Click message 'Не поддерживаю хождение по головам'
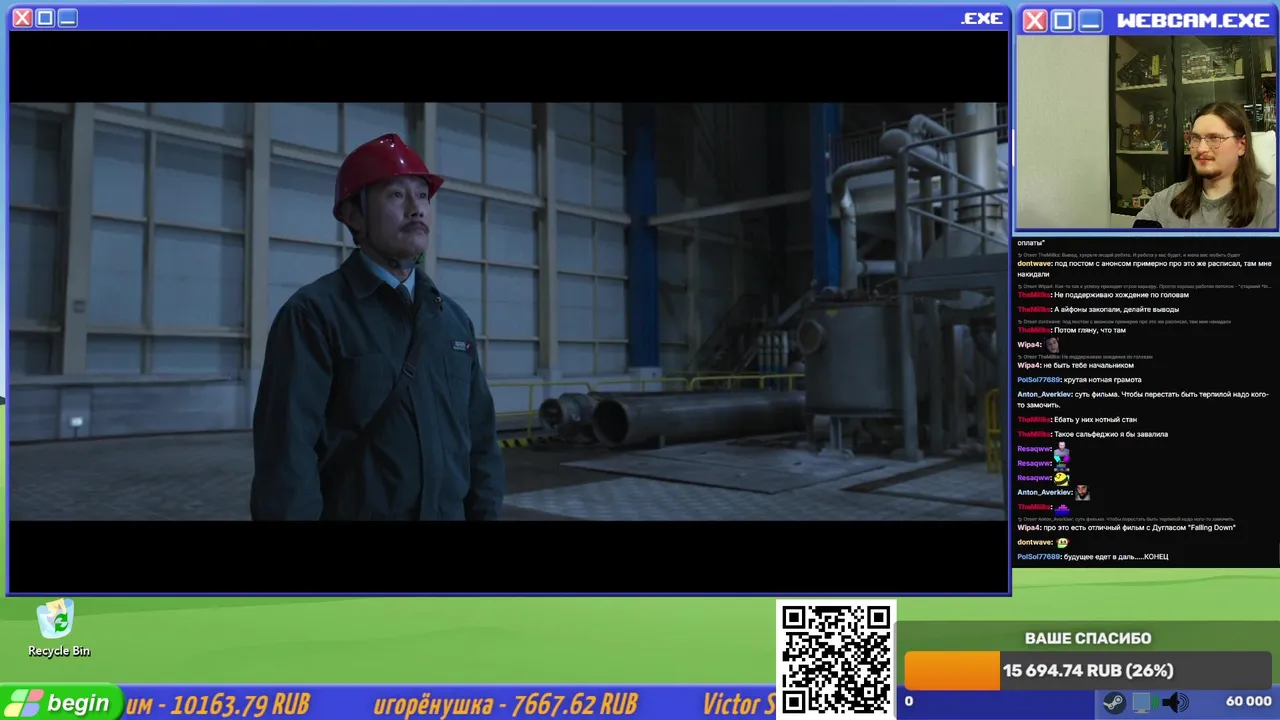This screenshot has height=720, width=1280. coord(1121,295)
